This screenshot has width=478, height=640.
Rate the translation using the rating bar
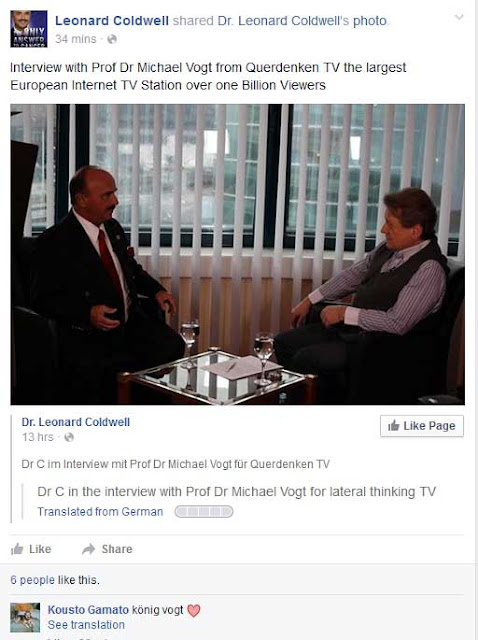coord(204,511)
